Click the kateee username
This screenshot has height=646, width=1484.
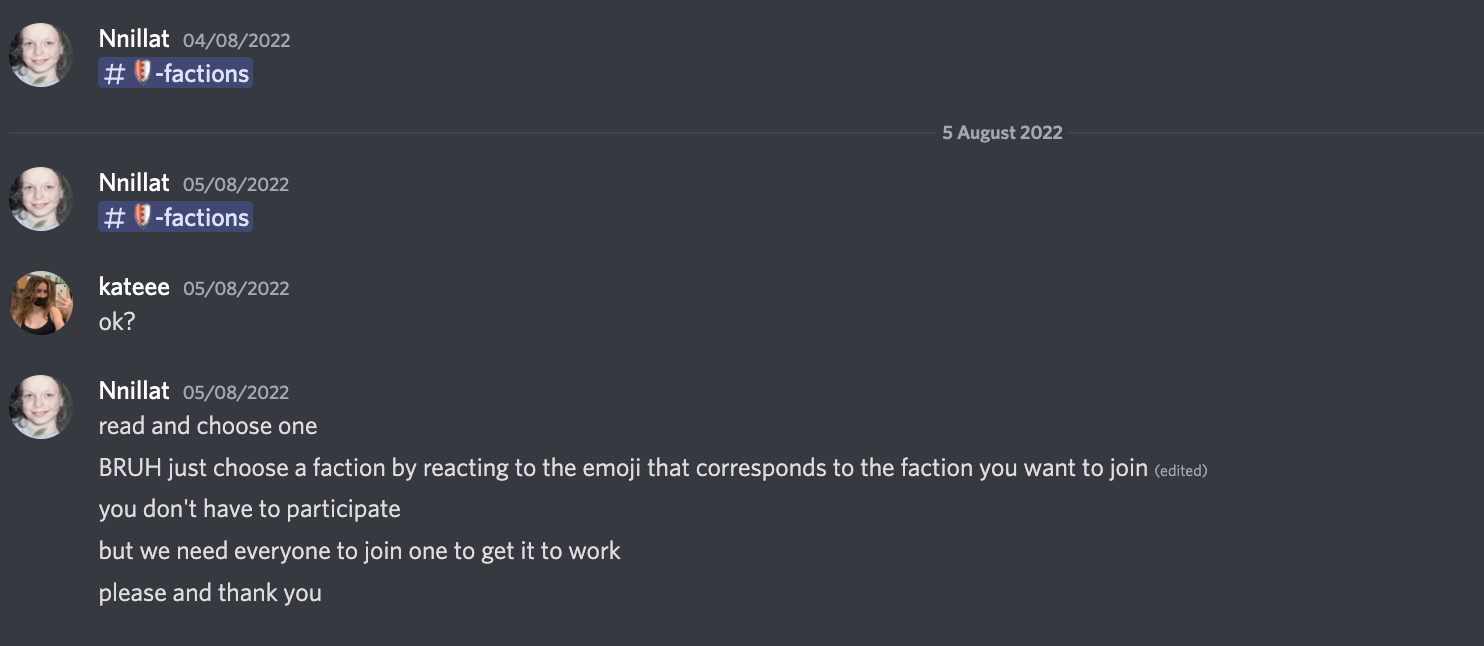coord(134,287)
